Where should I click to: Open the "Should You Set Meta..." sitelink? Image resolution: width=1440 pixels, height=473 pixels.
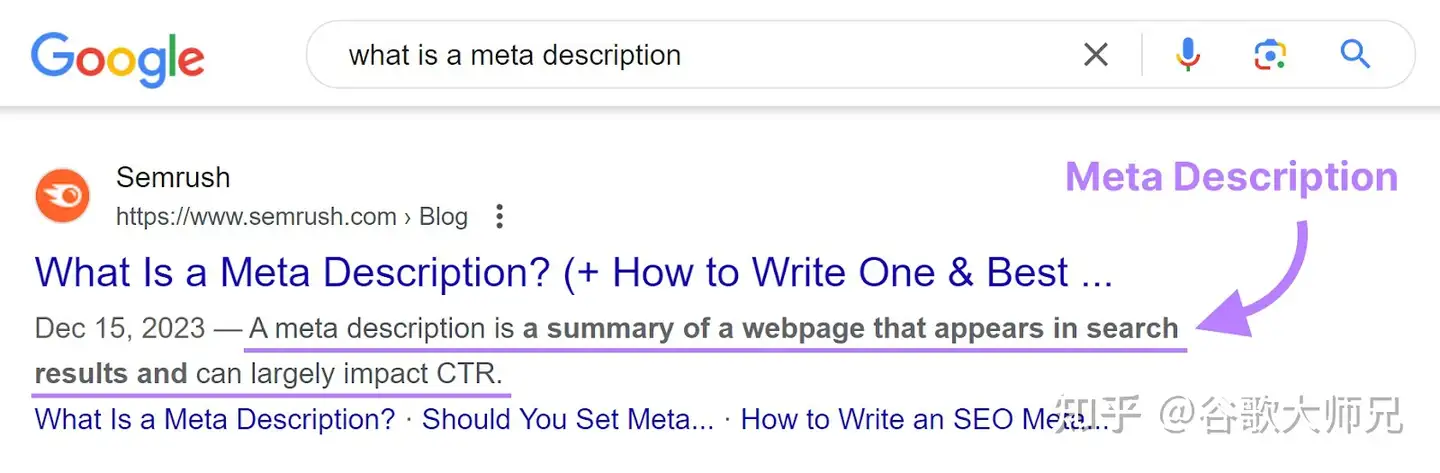pyautogui.click(x=567, y=419)
